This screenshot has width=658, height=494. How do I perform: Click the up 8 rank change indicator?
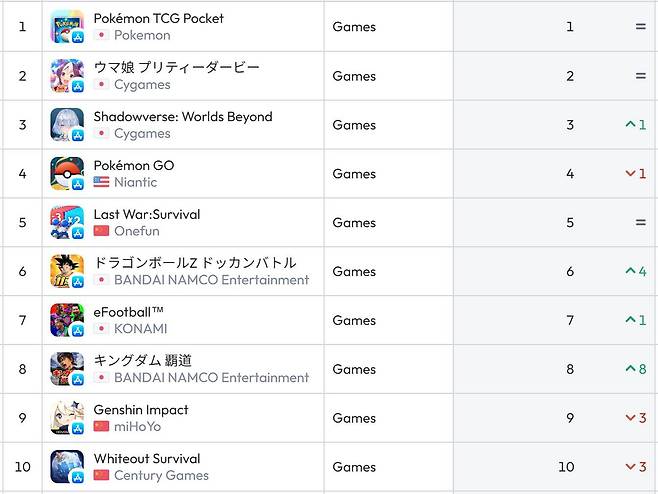pyautogui.click(x=635, y=370)
